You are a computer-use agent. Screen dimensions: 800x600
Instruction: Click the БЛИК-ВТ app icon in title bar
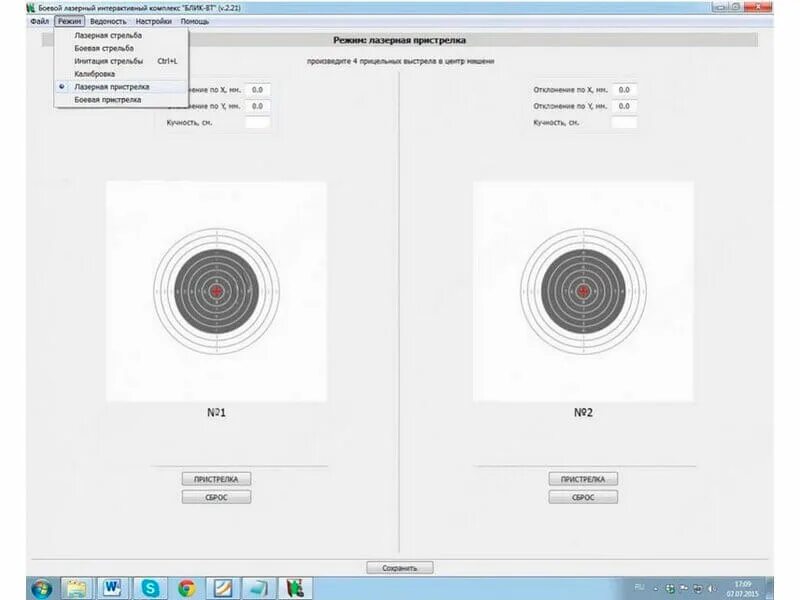[x=31, y=8]
